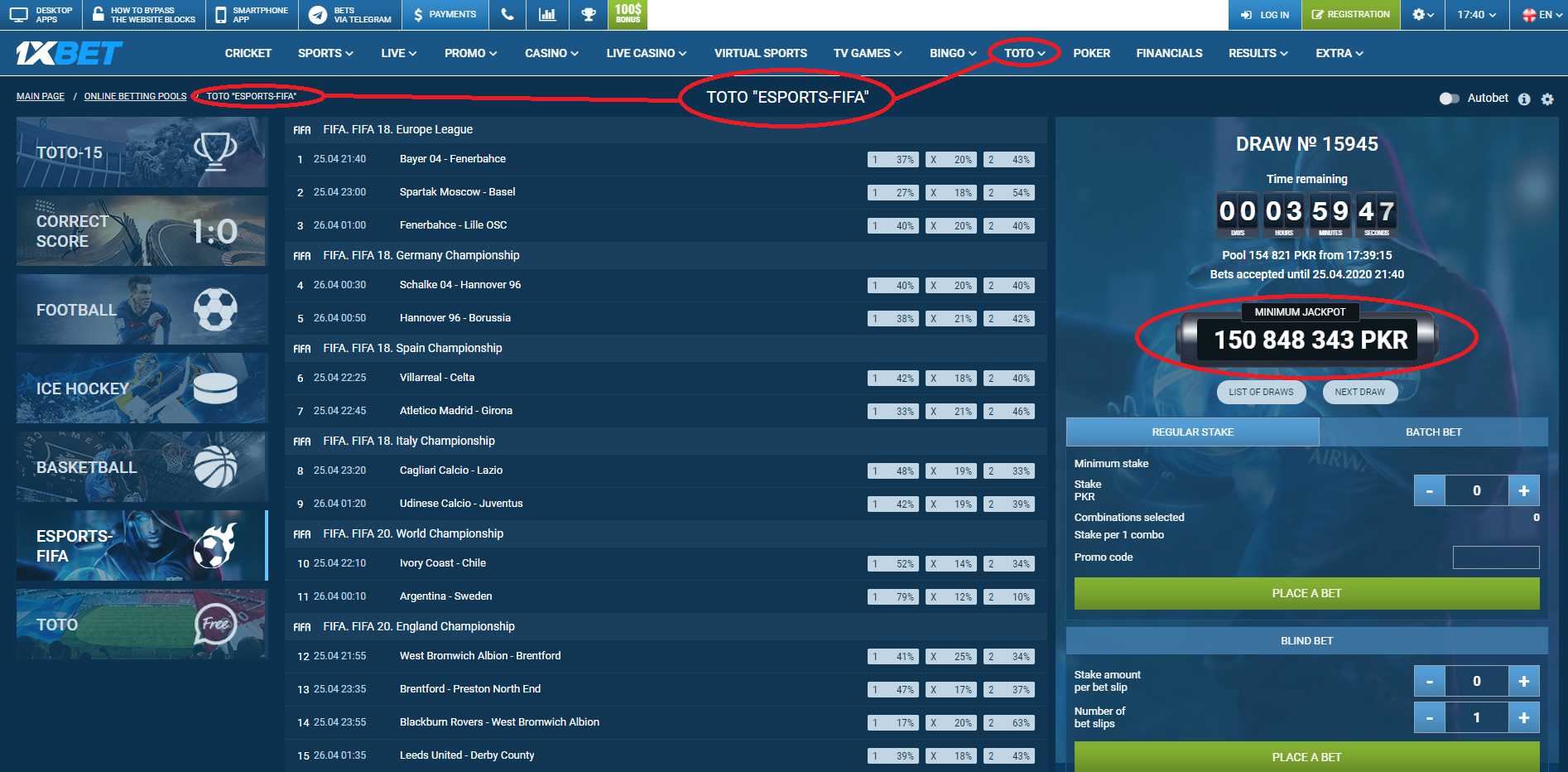Screen dimensions: 1568x772
Task: Open the statistics bar chart icon
Action: (x=547, y=14)
